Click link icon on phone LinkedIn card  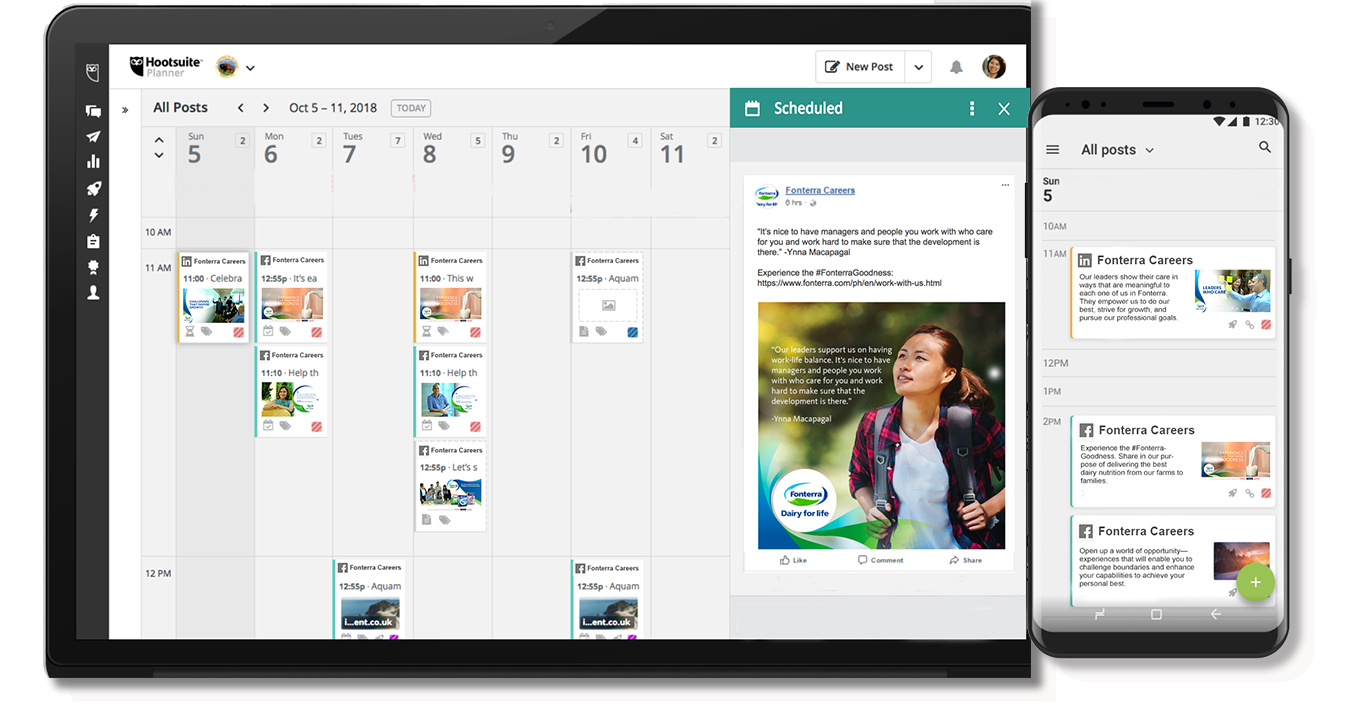tap(1250, 324)
